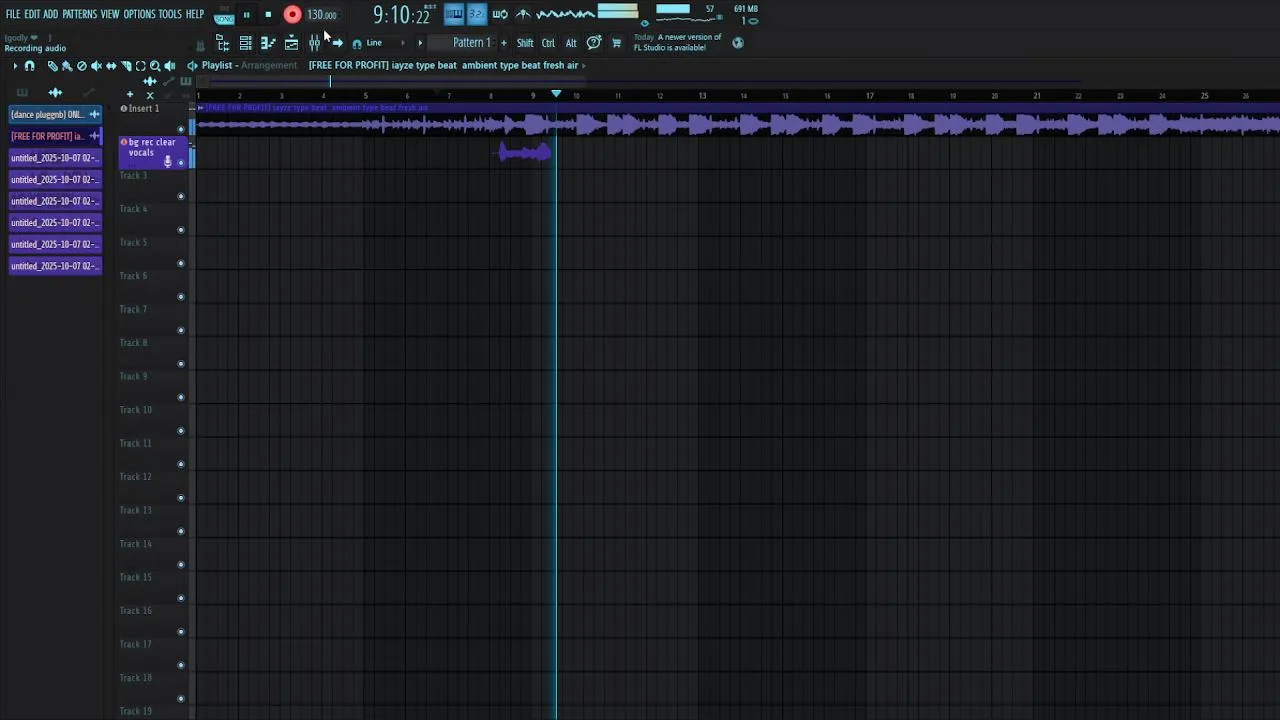
Task: Select the Playback speaker tool
Action: 169,65
